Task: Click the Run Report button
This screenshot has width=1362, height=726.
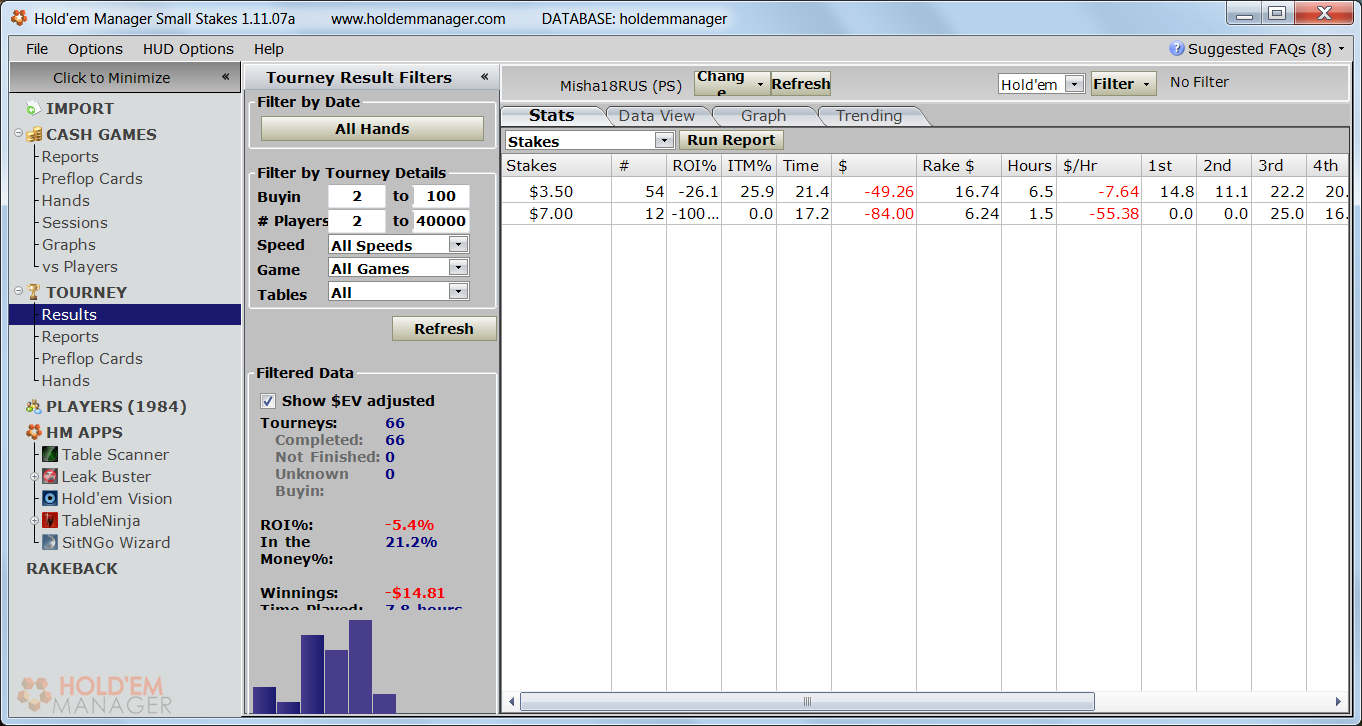Action: pos(731,141)
